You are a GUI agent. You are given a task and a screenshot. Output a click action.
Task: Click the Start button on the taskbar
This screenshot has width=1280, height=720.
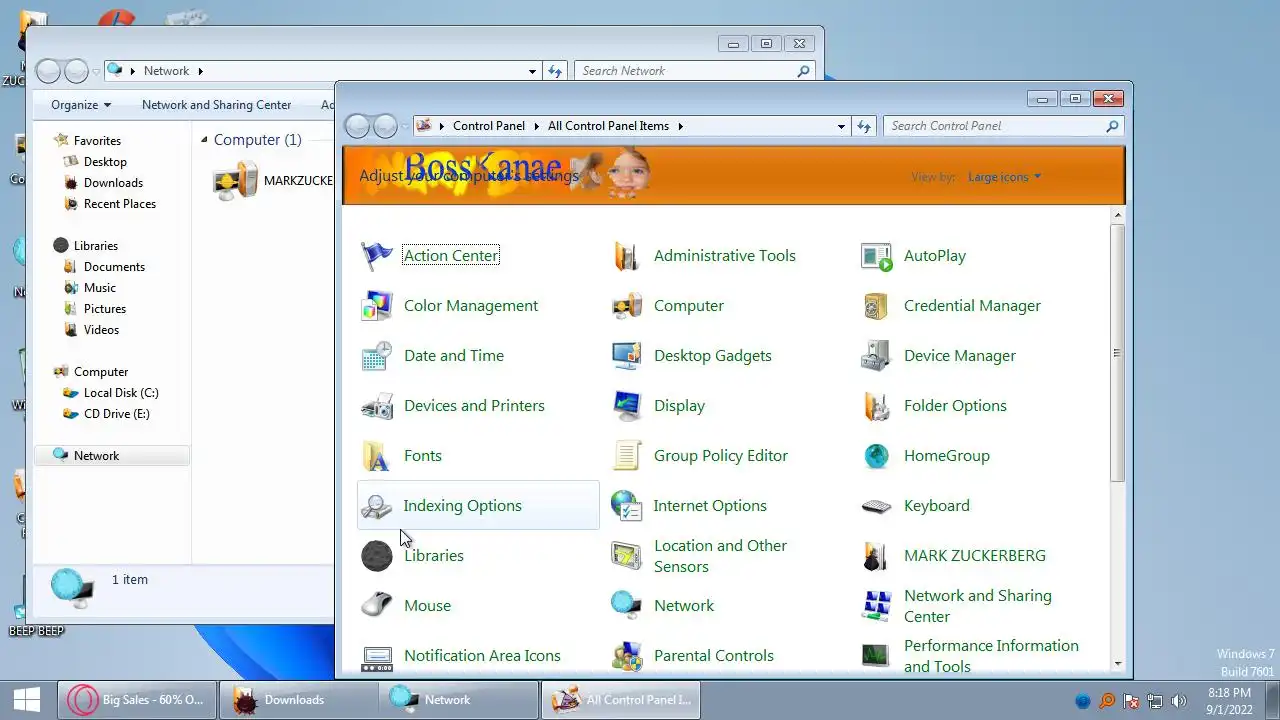(x=27, y=700)
